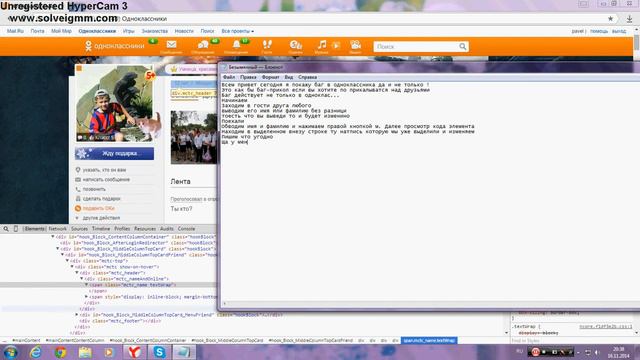Collapse the mctc-top div node

click(x=67, y=261)
